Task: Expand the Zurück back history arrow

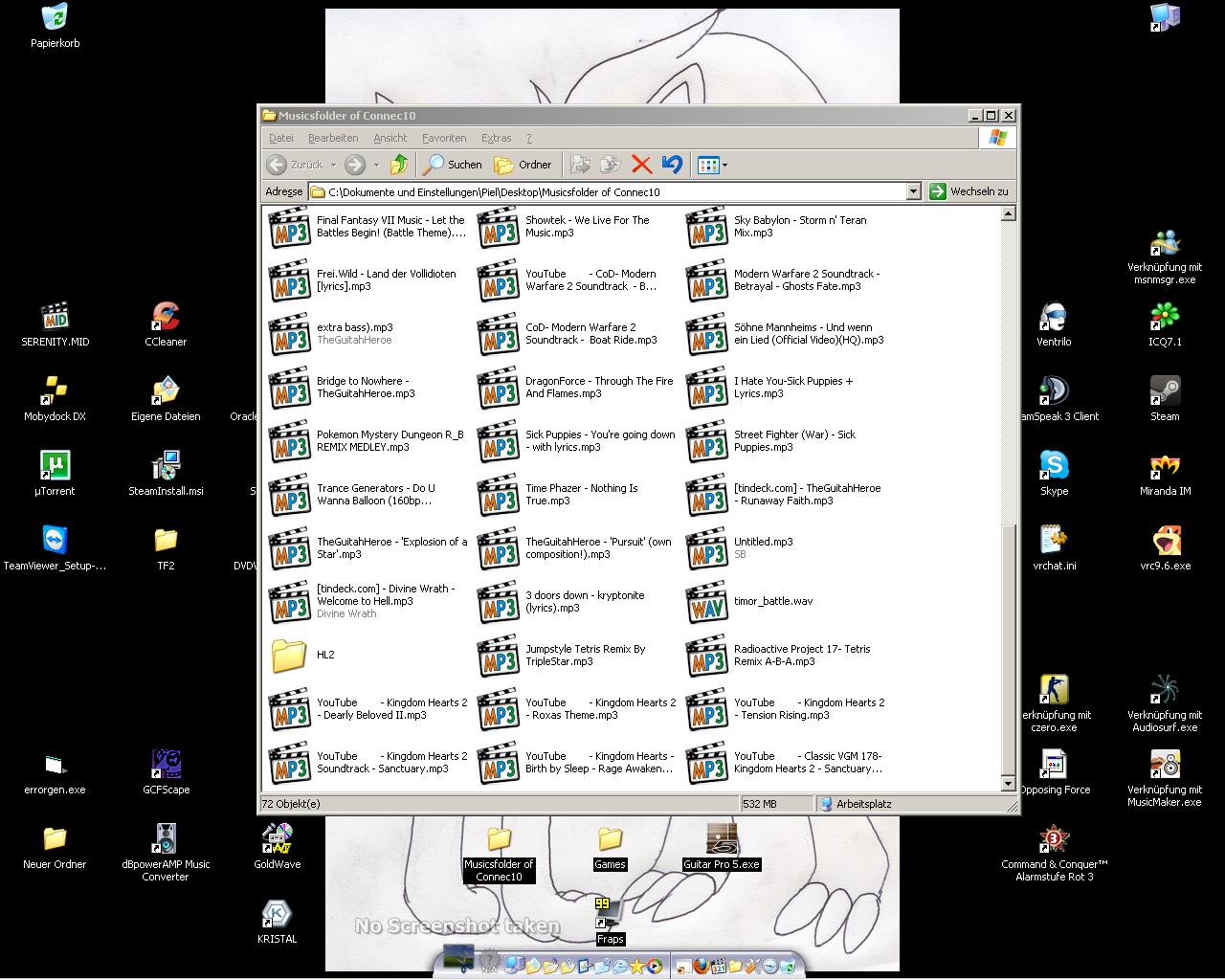Action: tap(333, 165)
